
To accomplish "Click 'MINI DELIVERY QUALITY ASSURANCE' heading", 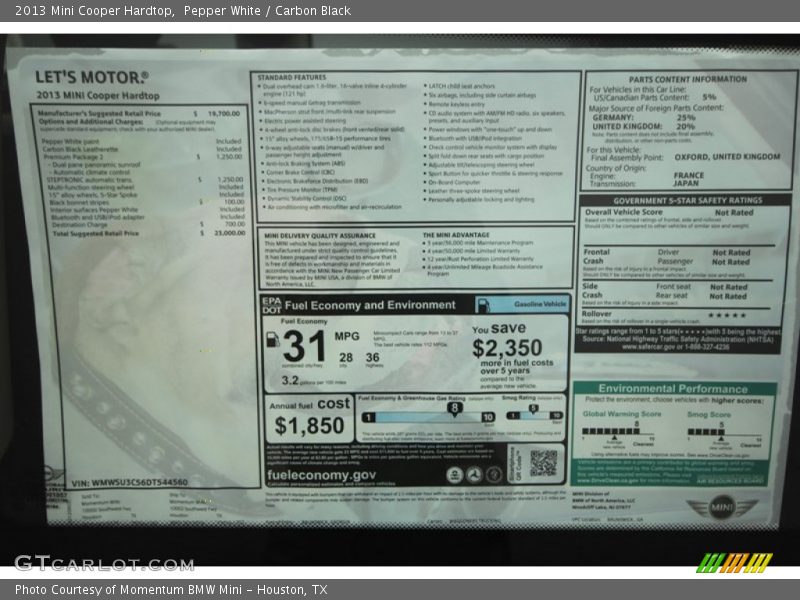I will tap(320, 236).
